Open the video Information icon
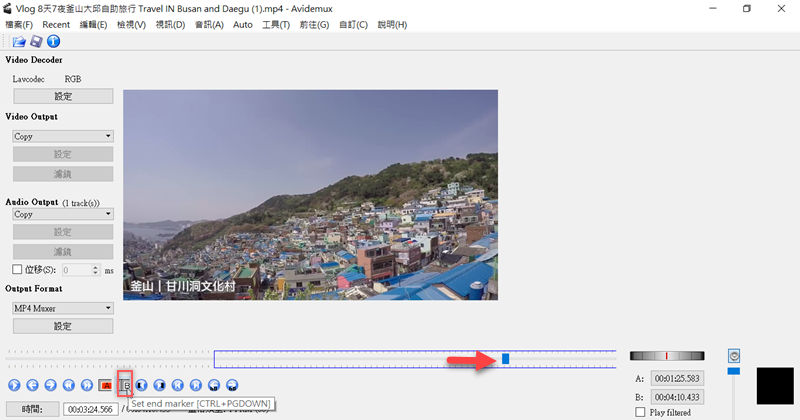 point(54,42)
